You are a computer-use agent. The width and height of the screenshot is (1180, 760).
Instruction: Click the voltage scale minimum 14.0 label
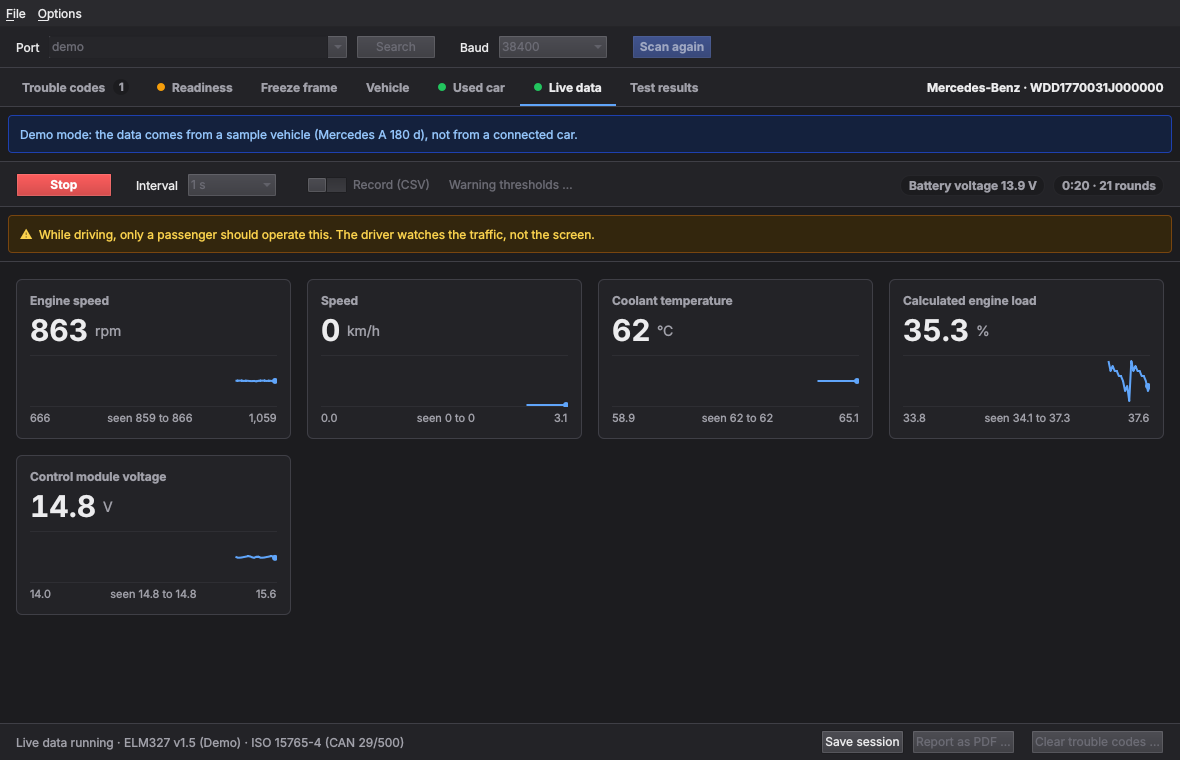coord(41,594)
